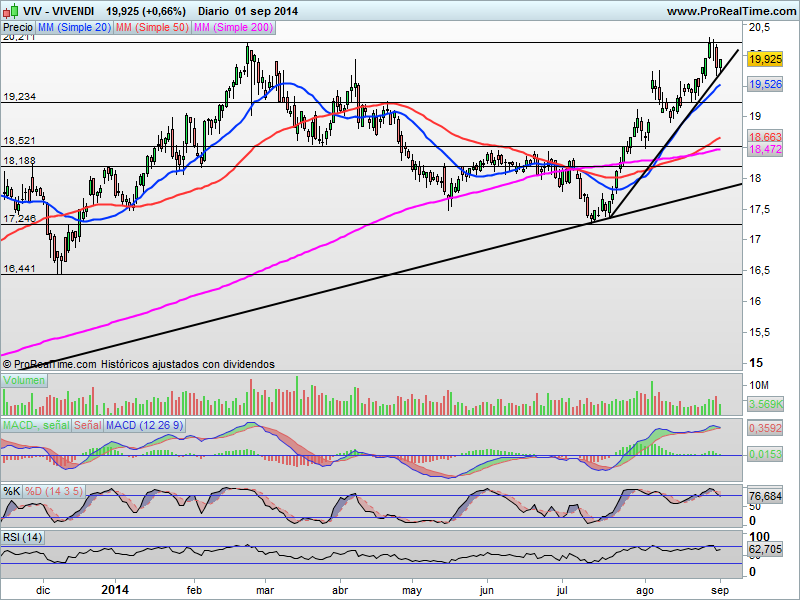
Task: Click the "Diario 01 sep 2014" date label
Action: click(x=248, y=11)
